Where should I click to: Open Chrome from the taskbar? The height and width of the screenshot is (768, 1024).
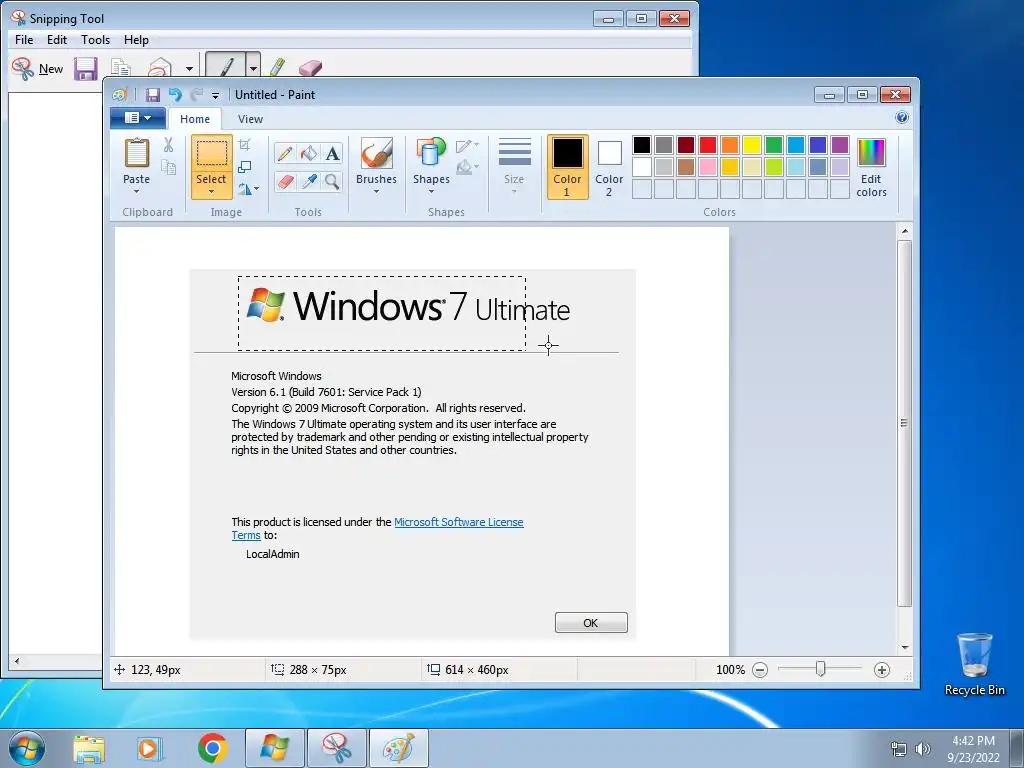[212, 748]
